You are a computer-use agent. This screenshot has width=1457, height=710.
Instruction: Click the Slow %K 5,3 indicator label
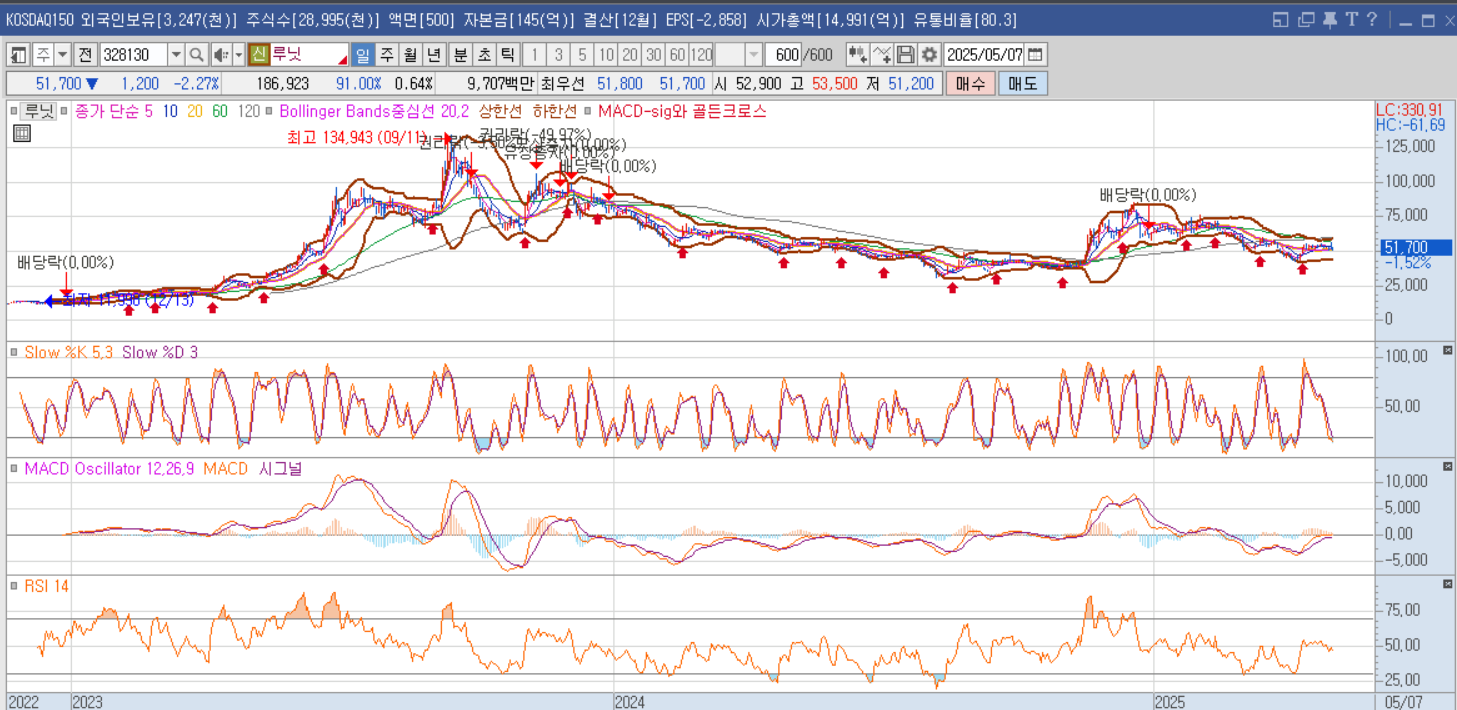tap(69, 352)
